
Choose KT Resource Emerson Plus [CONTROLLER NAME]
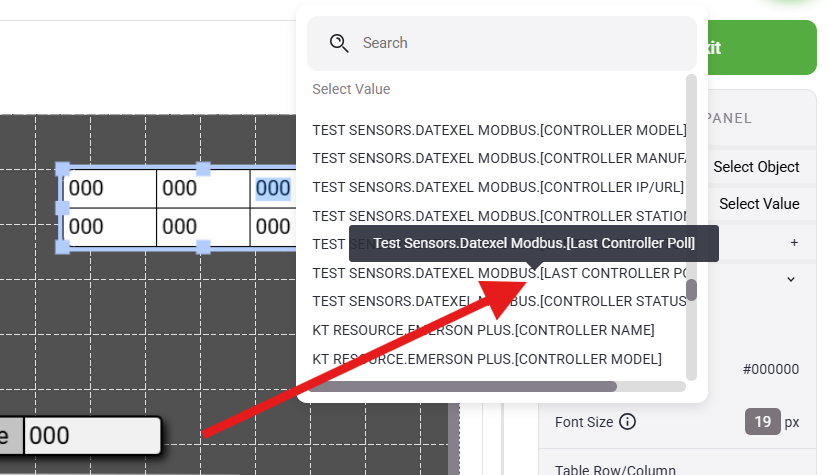tap(483, 330)
